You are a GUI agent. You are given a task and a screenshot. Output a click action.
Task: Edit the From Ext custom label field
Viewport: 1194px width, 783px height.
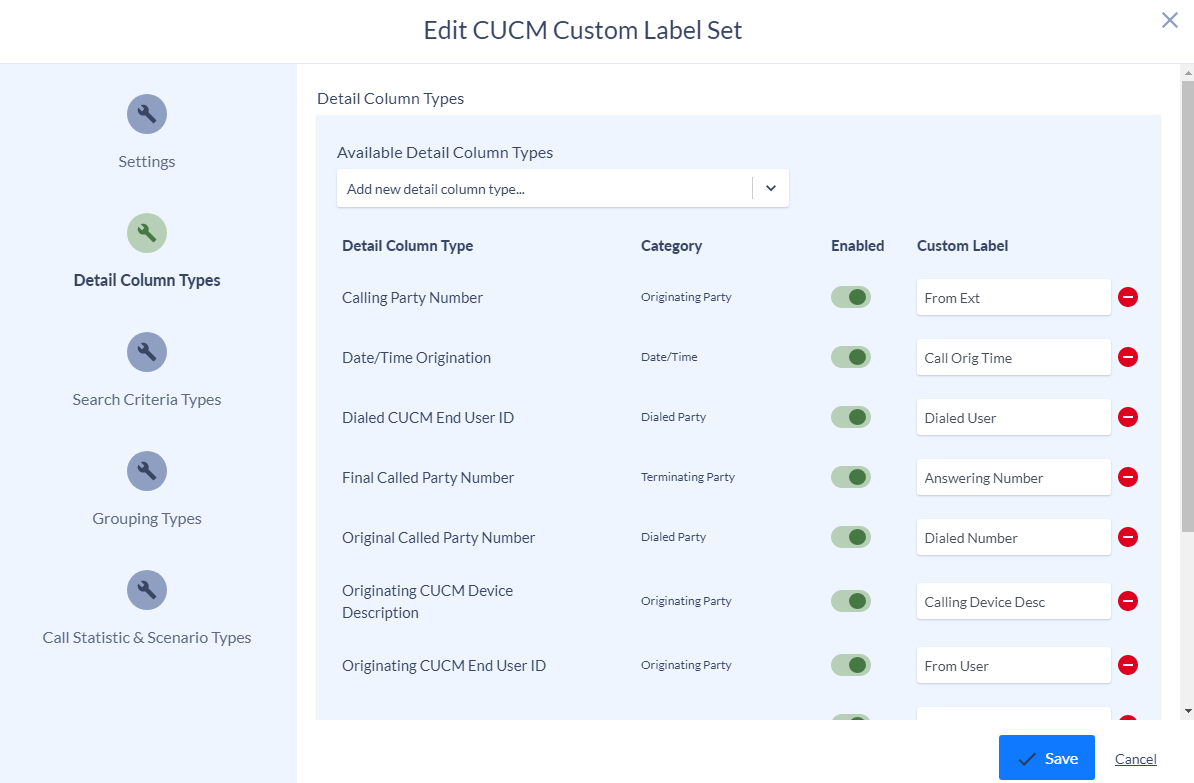click(x=1014, y=297)
